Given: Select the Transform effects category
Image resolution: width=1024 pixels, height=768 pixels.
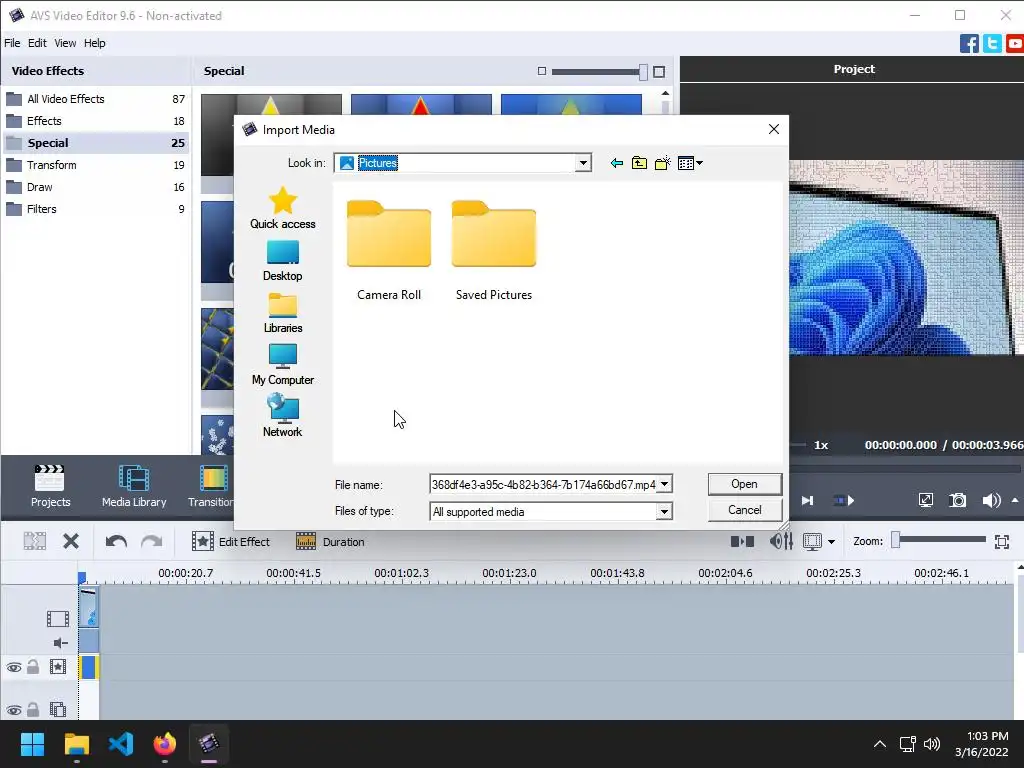Looking at the screenshot, I should [95, 165].
